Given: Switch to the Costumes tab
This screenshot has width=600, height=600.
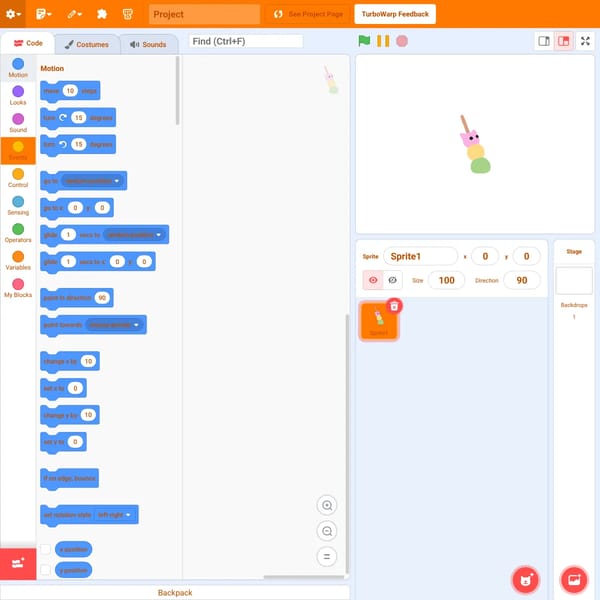Looking at the screenshot, I should click(87, 44).
